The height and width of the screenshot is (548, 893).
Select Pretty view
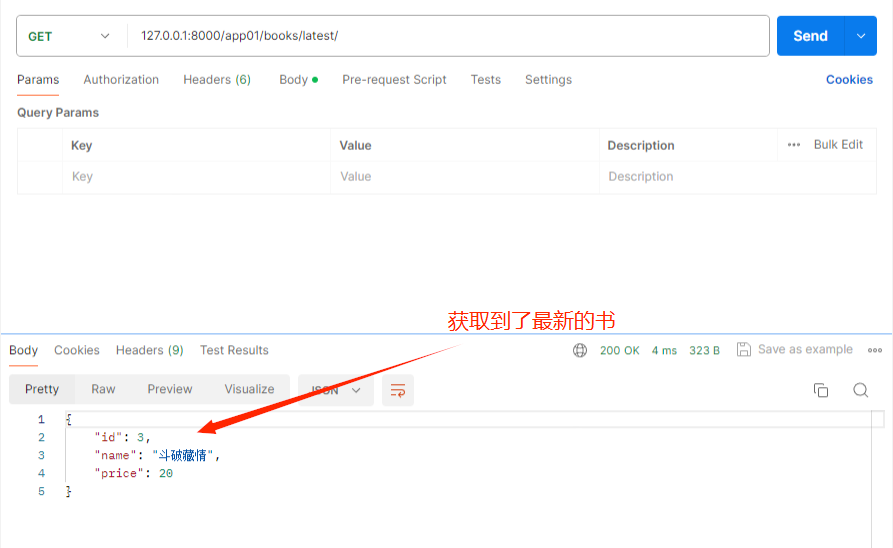point(42,390)
